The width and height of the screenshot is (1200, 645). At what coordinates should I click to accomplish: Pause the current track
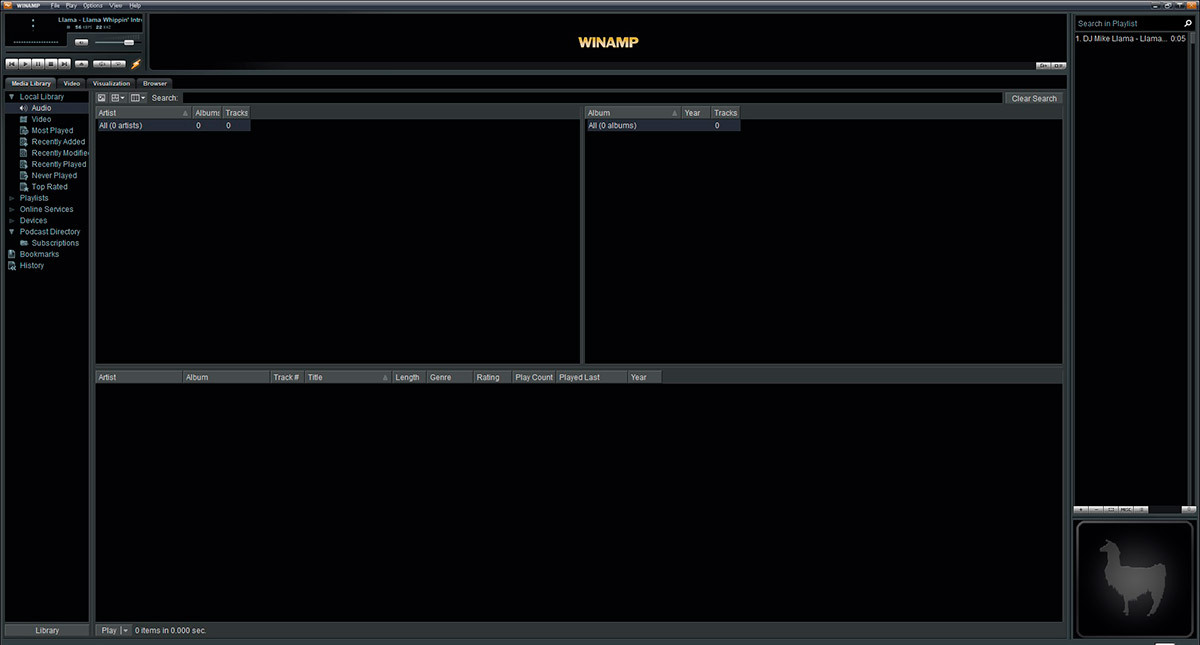click(38, 63)
